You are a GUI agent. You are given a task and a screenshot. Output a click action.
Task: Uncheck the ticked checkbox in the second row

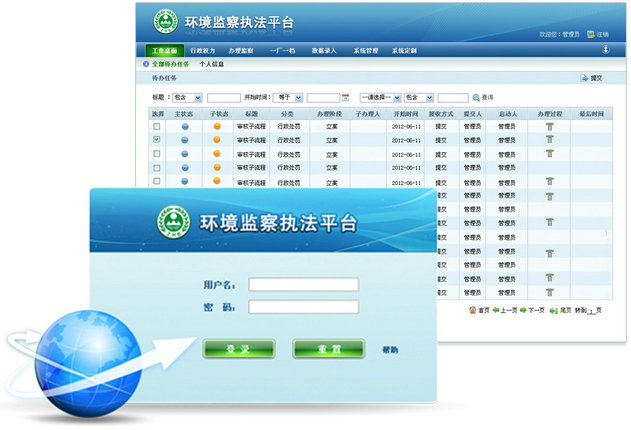click(156, 141)
